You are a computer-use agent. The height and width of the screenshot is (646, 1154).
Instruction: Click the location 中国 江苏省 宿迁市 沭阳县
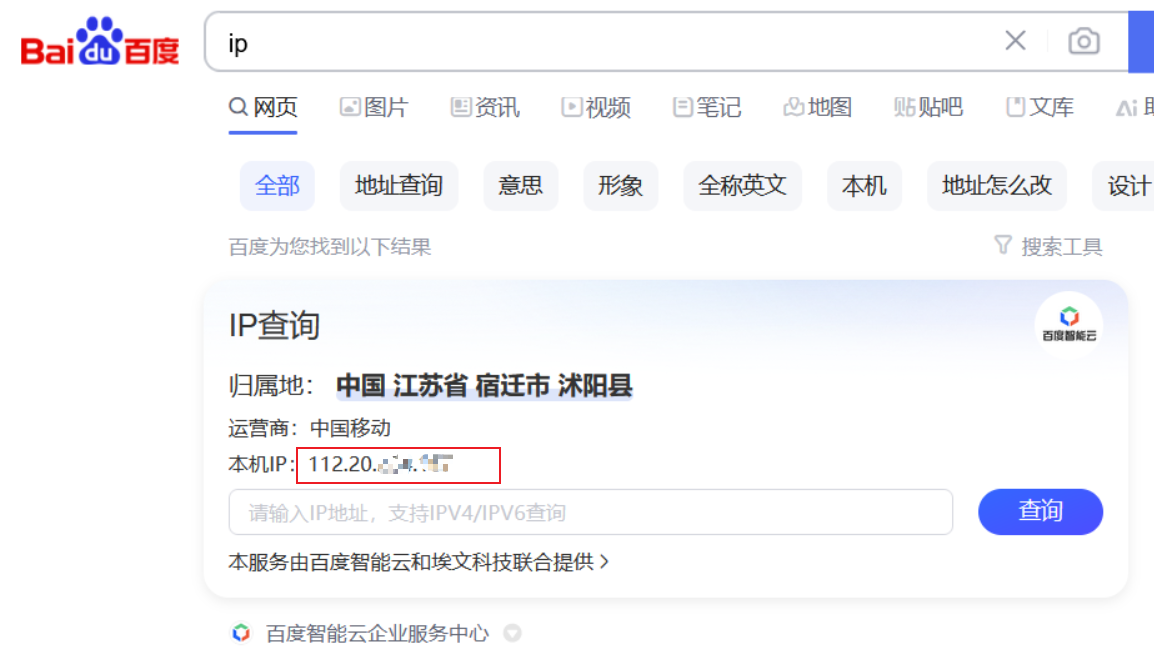pos(484,386)
